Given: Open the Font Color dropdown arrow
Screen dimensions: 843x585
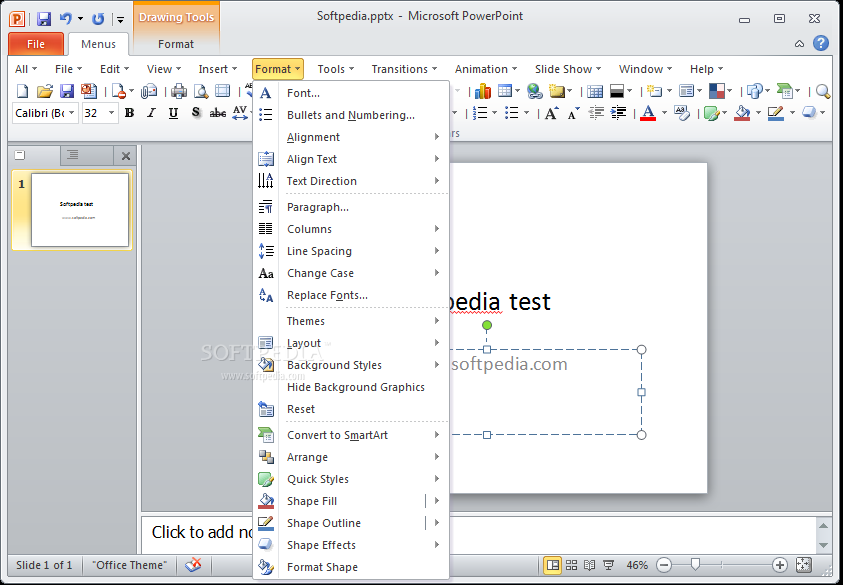Looking at the screenshot, I should point(664,113).
